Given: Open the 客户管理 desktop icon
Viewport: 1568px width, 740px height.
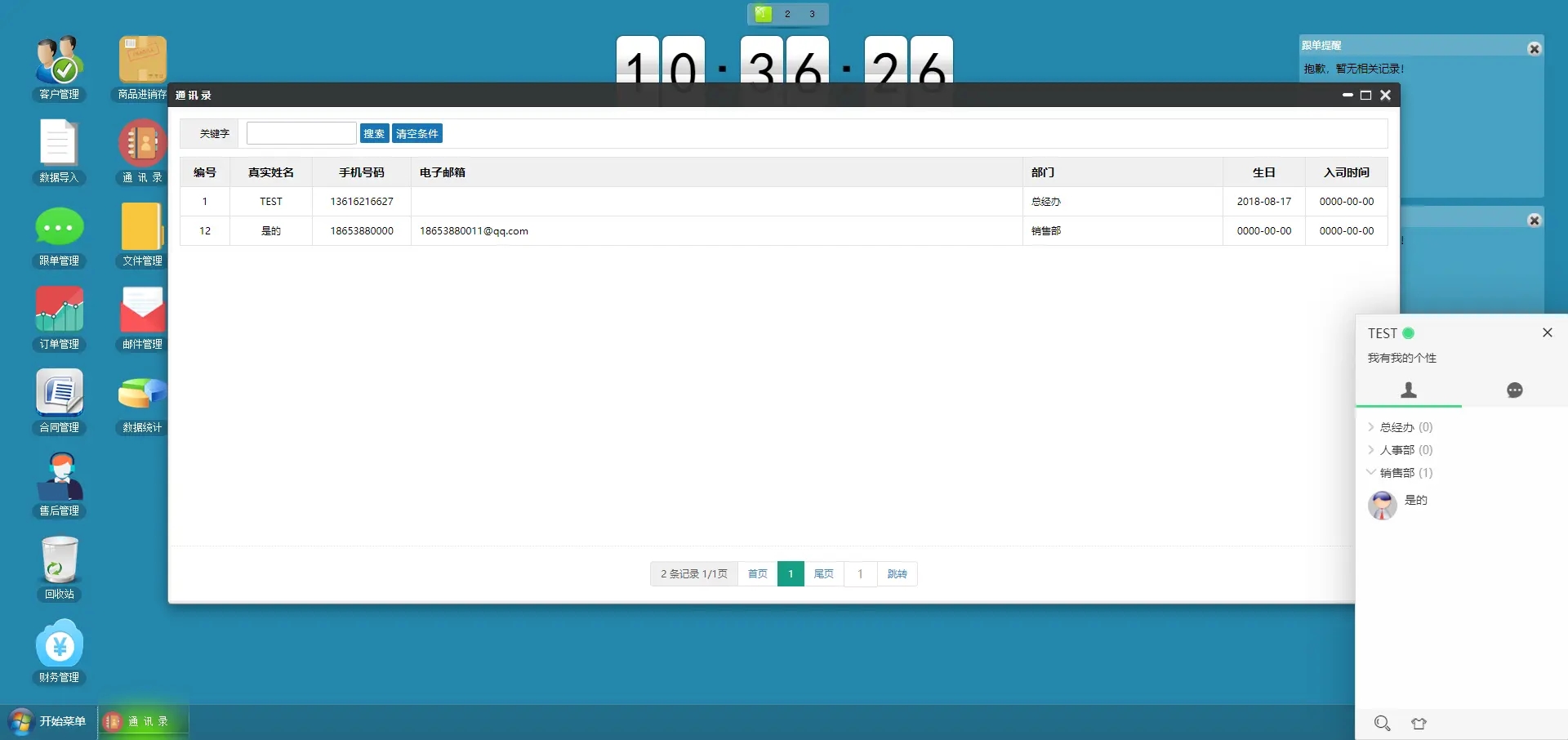Looking at the screenshot, I should [x=59, y=61].
